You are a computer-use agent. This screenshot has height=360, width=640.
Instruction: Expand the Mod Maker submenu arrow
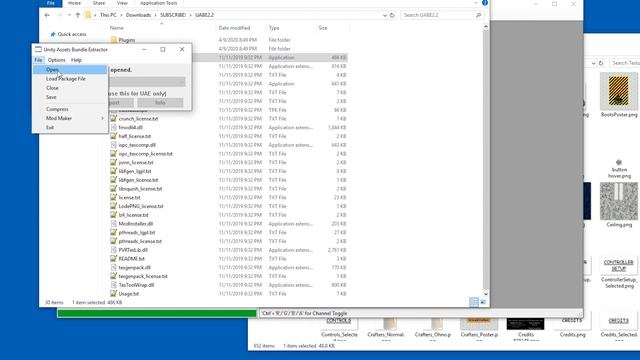pyautogui.click(x=102, y=118)
